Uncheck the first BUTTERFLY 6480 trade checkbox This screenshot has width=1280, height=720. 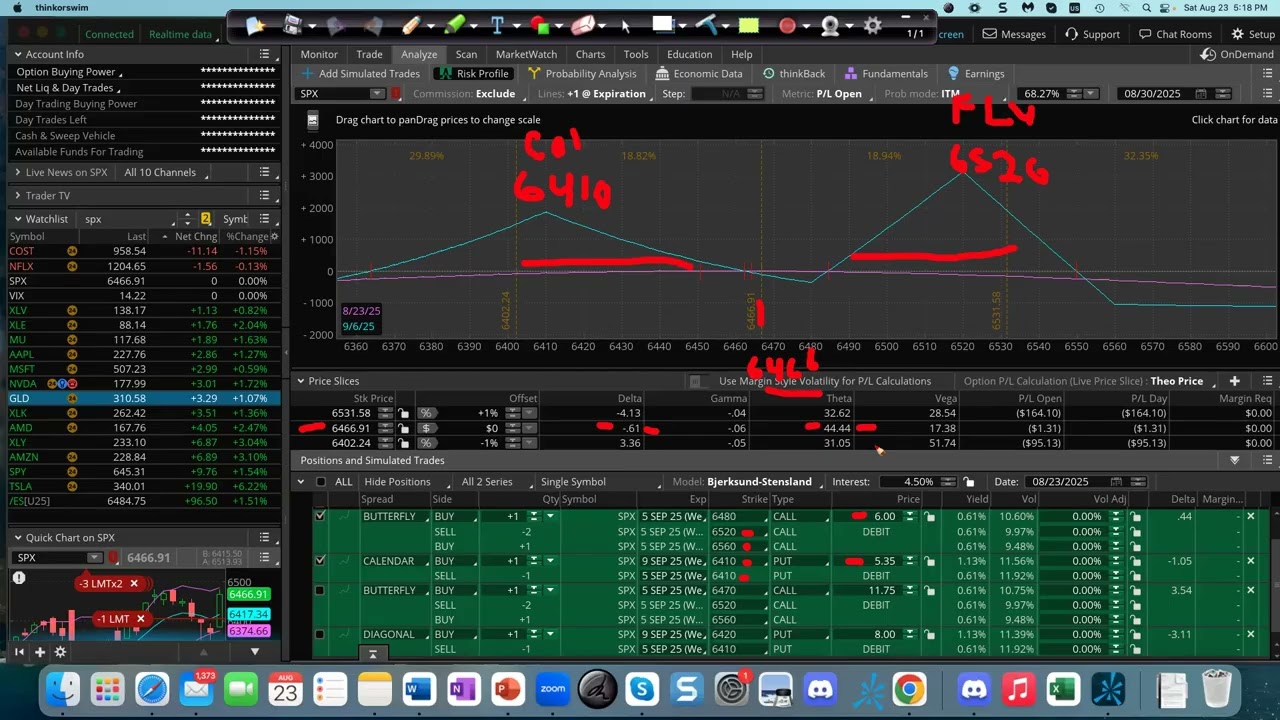320,516
